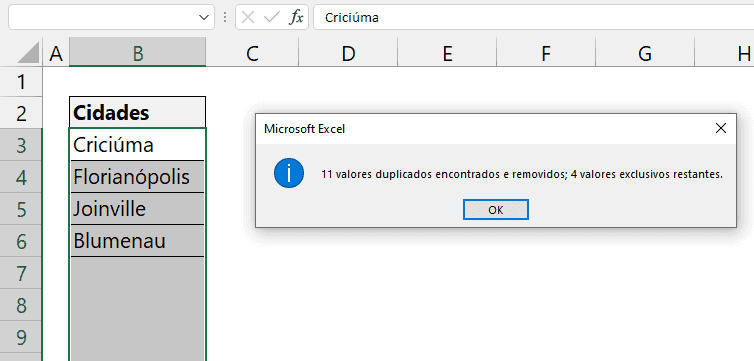
Task: Select the cell containing Joinville
Action: (x=138, y=209)
